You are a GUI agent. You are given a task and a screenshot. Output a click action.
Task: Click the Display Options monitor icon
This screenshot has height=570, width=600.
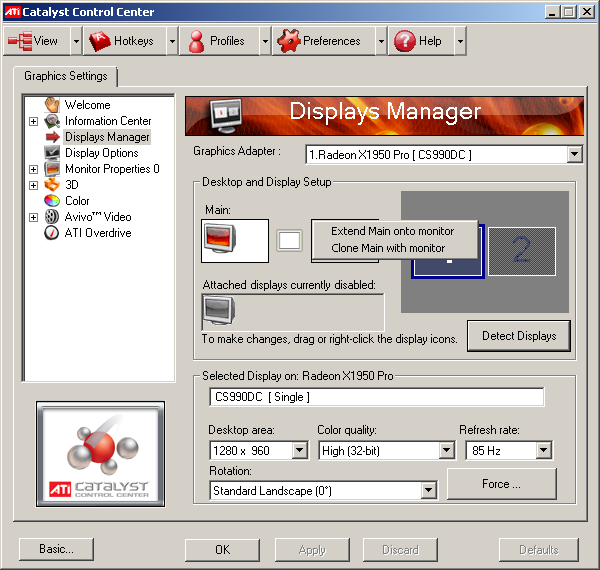tap(52, 153)
